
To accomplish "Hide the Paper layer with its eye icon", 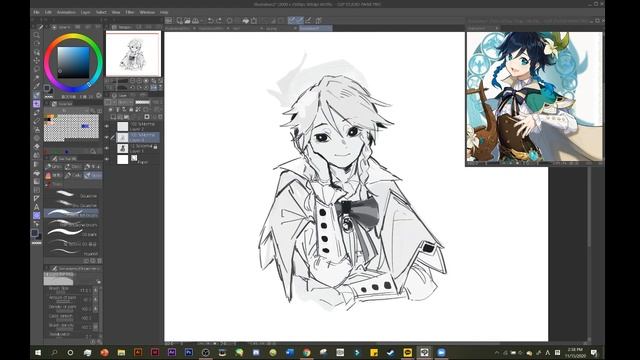I will 107,160.
